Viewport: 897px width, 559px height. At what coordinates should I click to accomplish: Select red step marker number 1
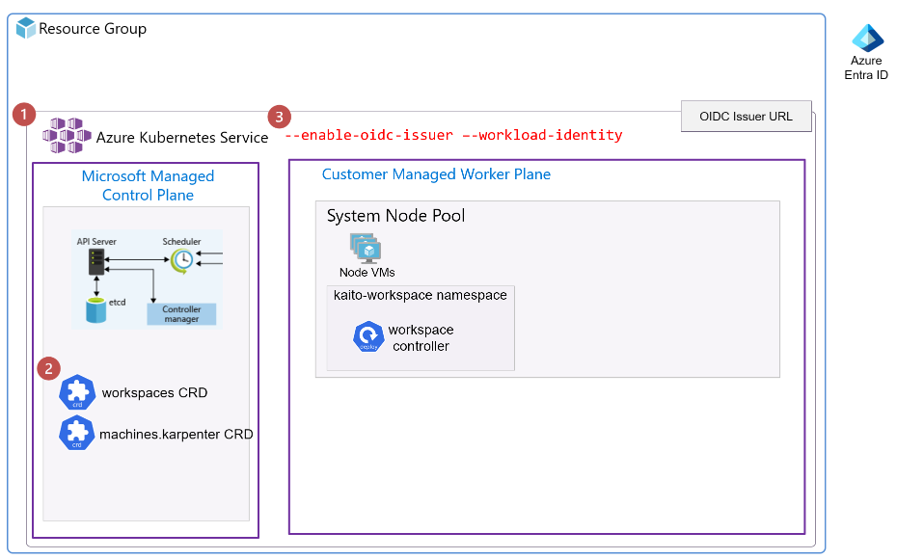click(x=25, y=114)
